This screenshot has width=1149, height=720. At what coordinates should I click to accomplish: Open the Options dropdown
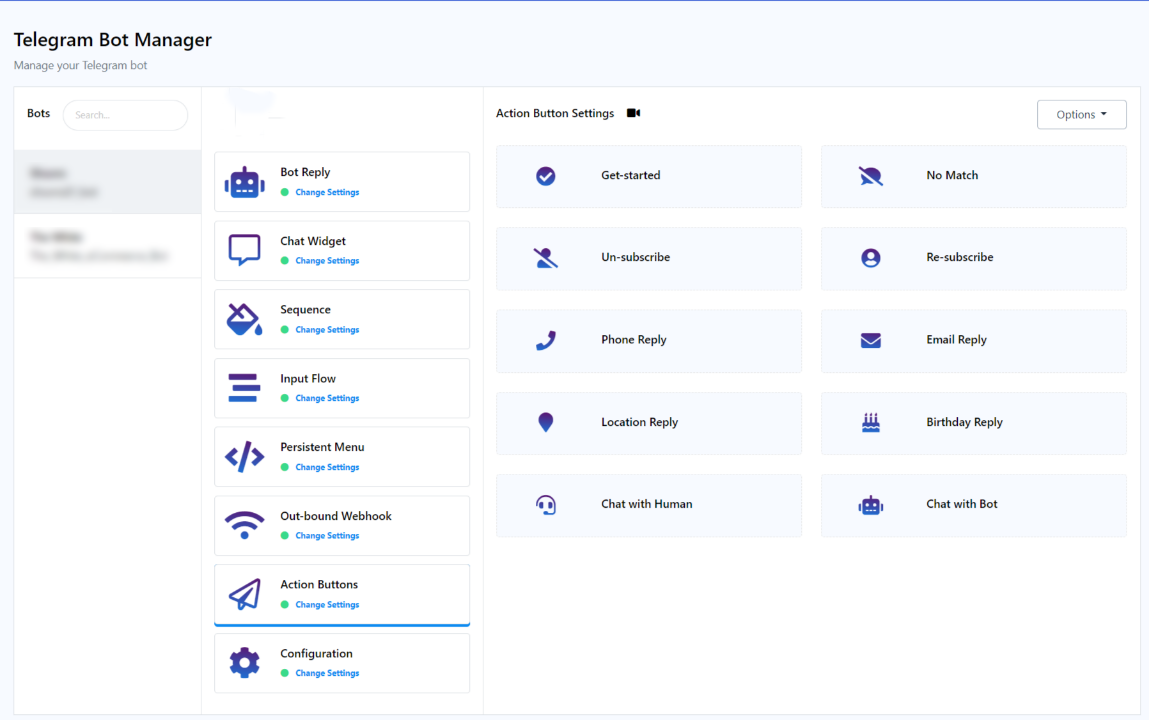tap(1081, 115)
